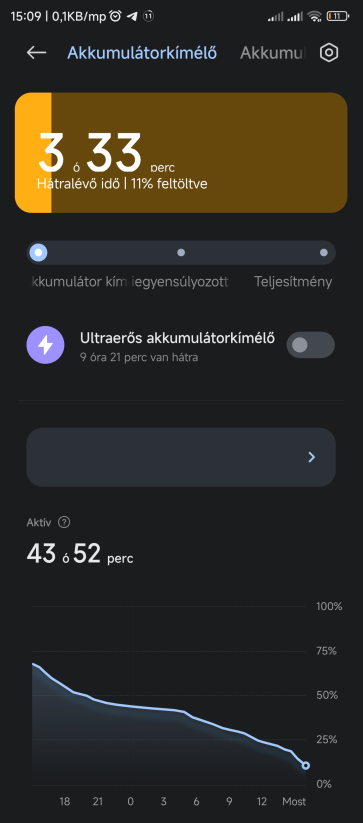Tap the battery indicator in status bar
The image size is (363, 823).
(x=338, y=16)
